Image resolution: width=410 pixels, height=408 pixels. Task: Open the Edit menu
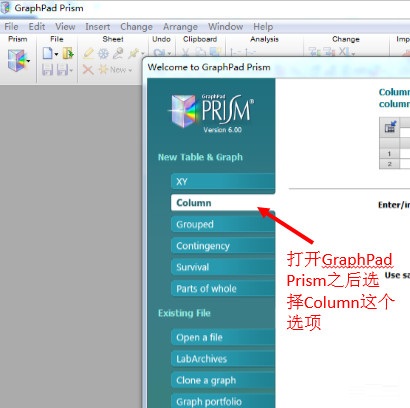[37, 27]
